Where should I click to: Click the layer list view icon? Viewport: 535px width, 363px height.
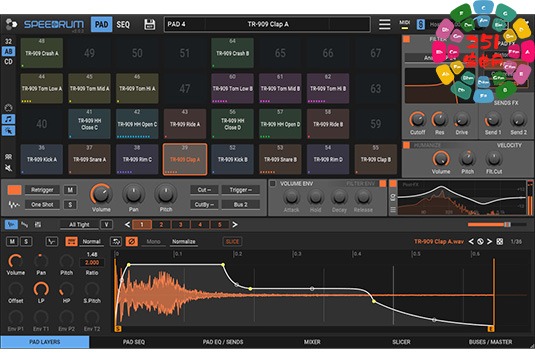pyautogui.click(x=38, y=224)
